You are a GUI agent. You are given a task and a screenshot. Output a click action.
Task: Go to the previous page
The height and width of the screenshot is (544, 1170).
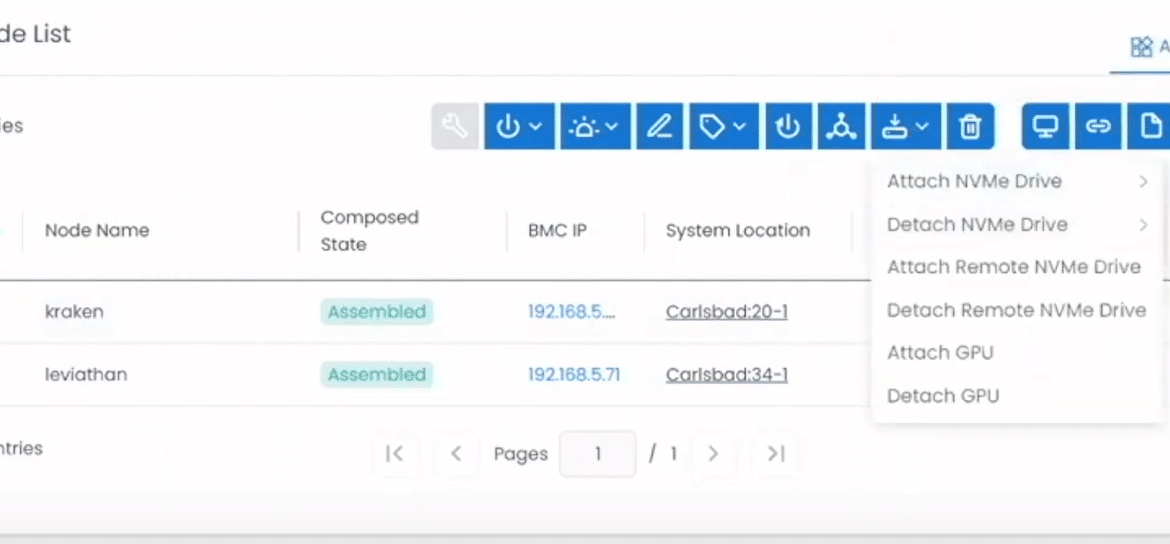pyautogui.click(x=457, y=453)
